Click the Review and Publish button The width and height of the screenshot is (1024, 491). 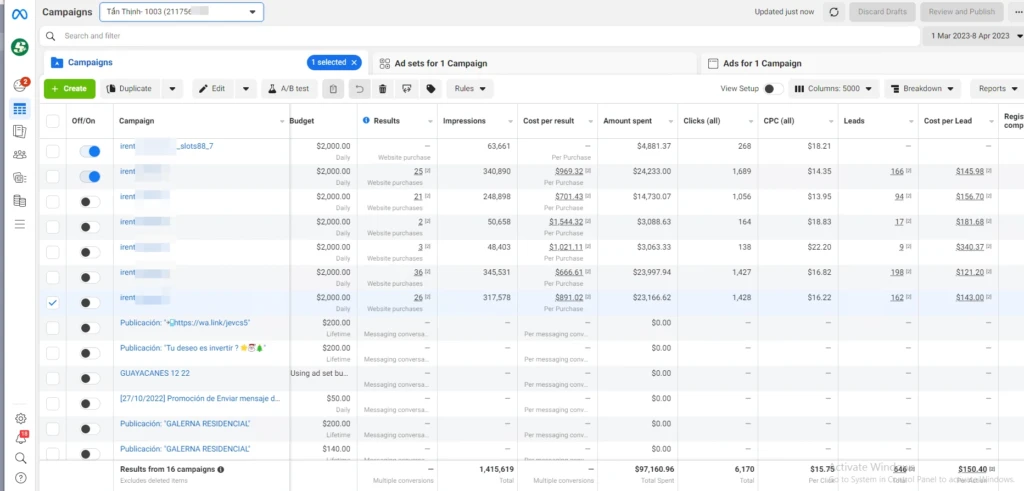click(x=962, y=12)
